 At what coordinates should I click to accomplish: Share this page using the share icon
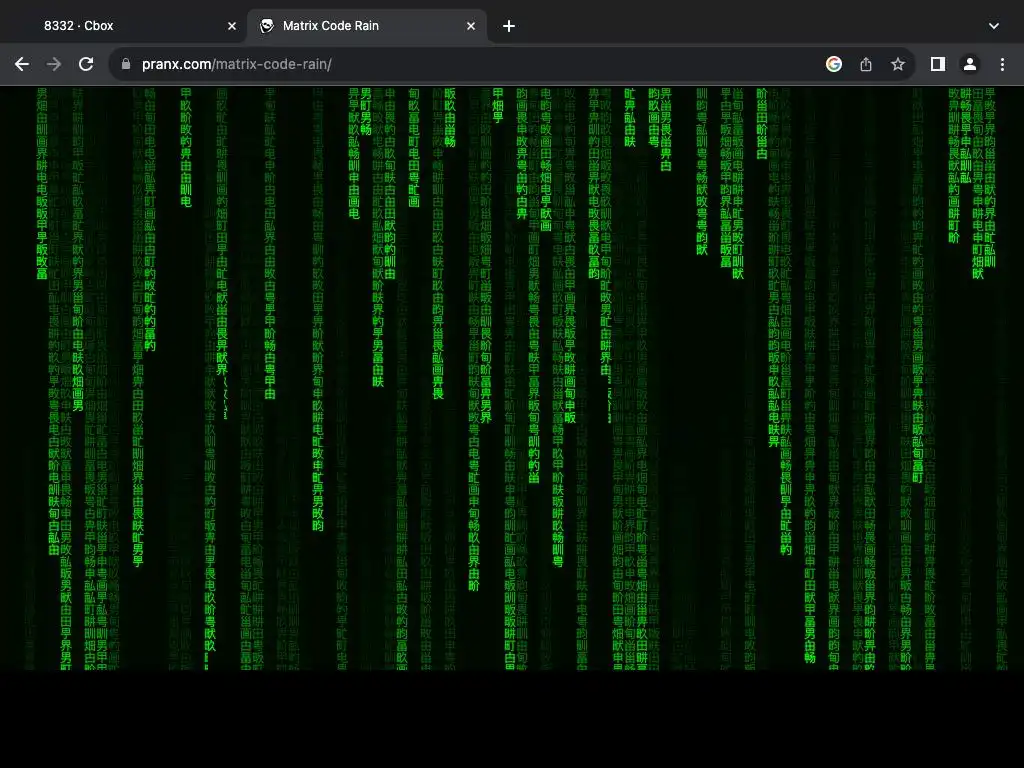click(x=866, y=64)
